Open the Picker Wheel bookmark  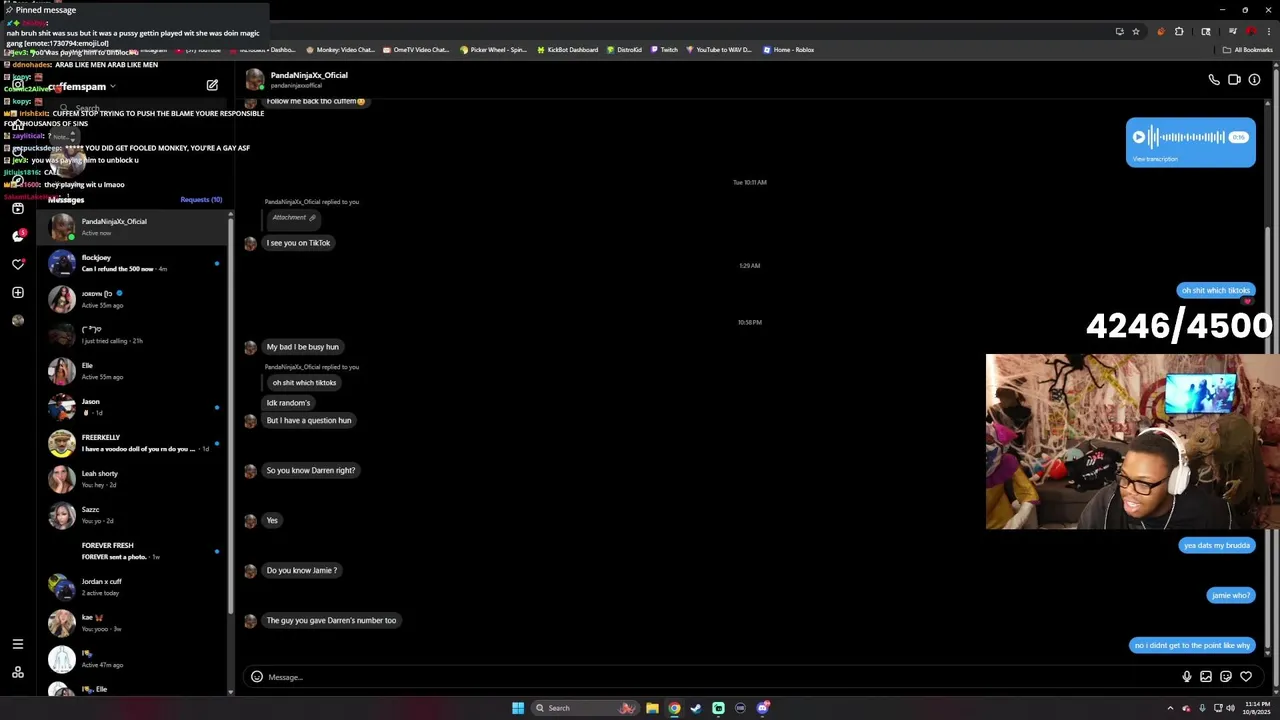[493, 50]
